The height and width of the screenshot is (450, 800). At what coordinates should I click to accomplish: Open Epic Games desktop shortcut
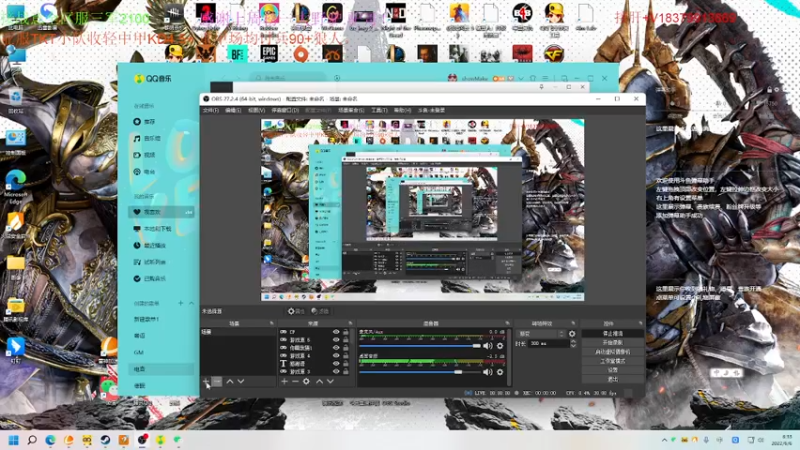(269, 53)
